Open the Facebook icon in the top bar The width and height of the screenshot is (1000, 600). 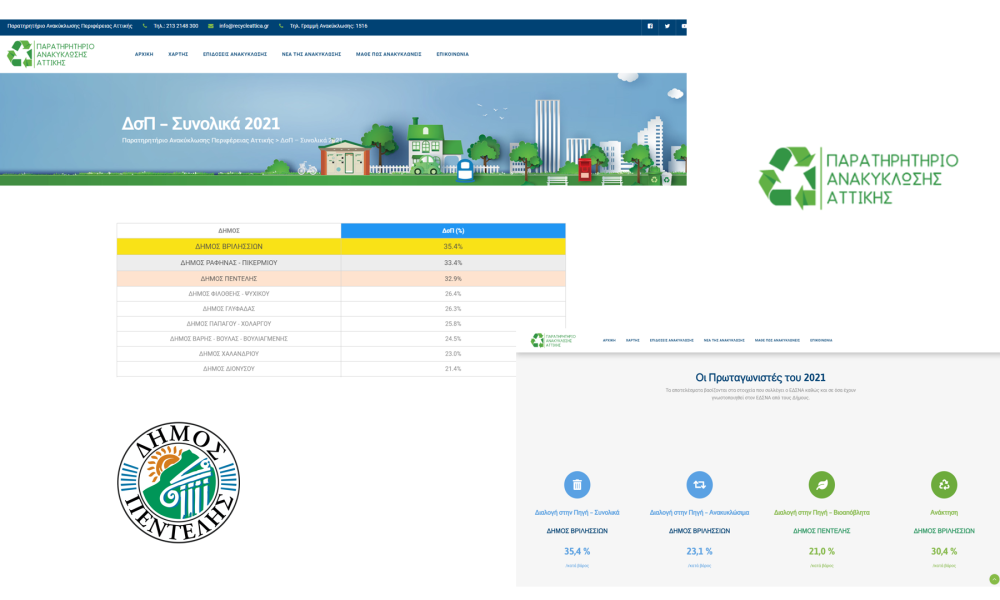(x=650, y=26)
